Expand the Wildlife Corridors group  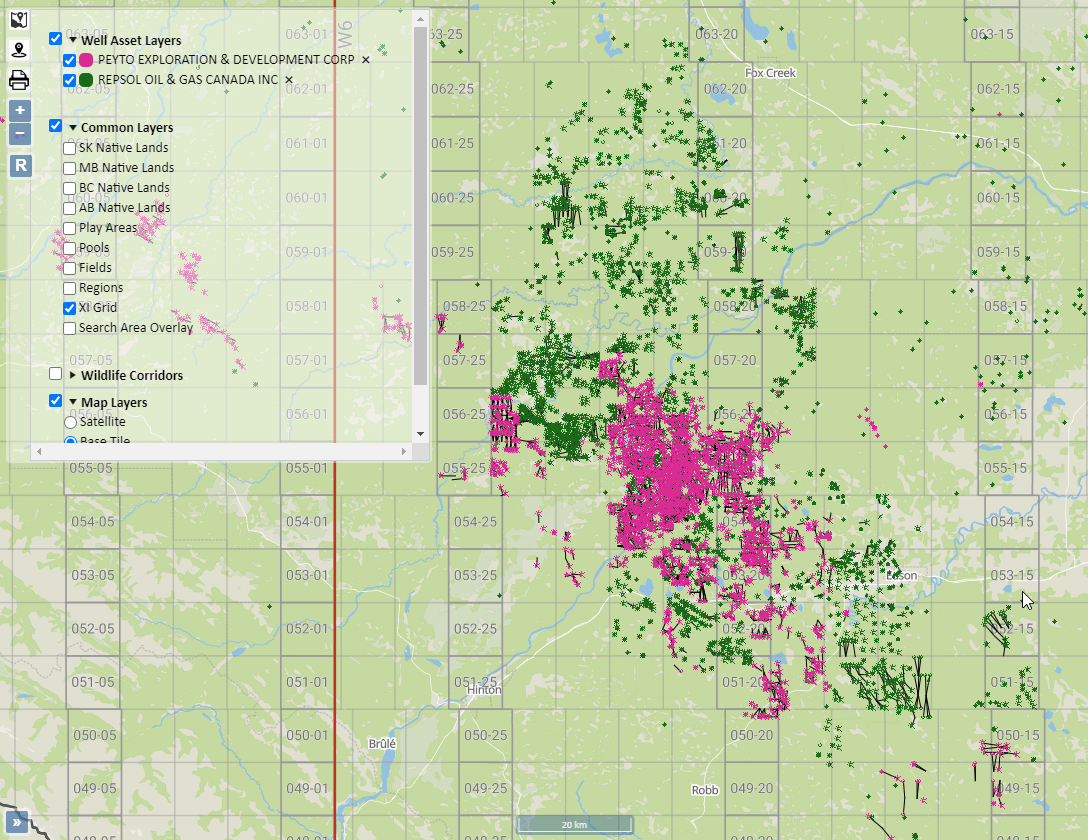(x=73, y=376)
